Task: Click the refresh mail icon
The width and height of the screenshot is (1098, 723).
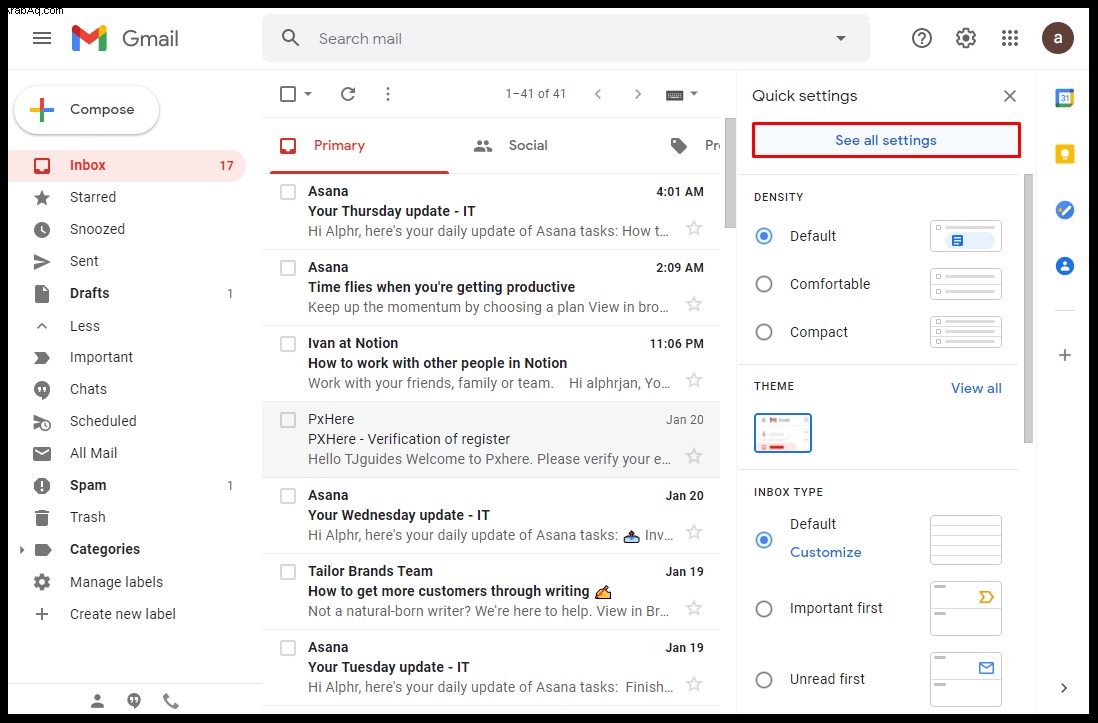Action: [348, 94]
